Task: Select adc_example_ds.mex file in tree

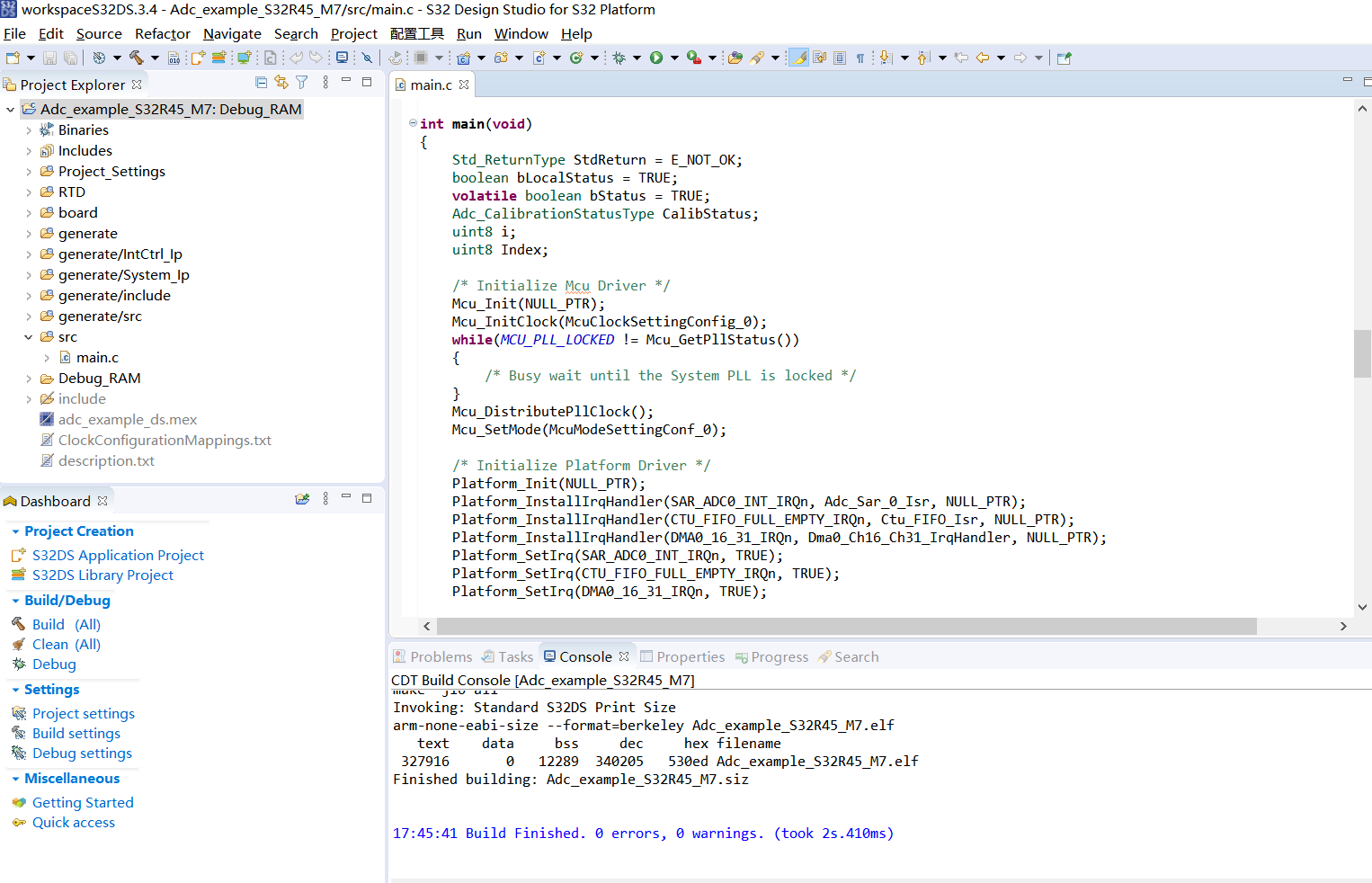Action: click(128, 420)
